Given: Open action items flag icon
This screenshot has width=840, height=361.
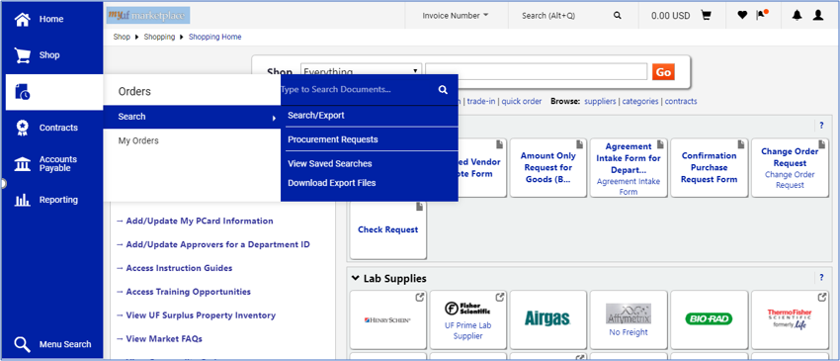Looking at the screenshot, I should 762,15.
